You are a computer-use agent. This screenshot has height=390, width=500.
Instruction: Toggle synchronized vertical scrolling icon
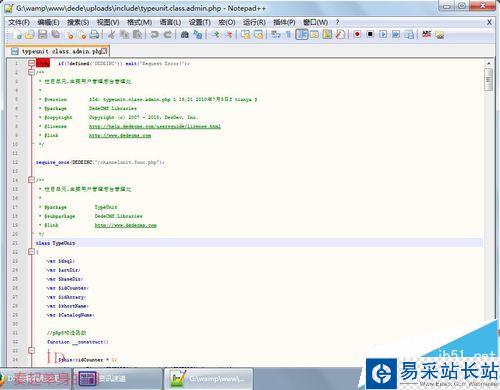[246, 34]
